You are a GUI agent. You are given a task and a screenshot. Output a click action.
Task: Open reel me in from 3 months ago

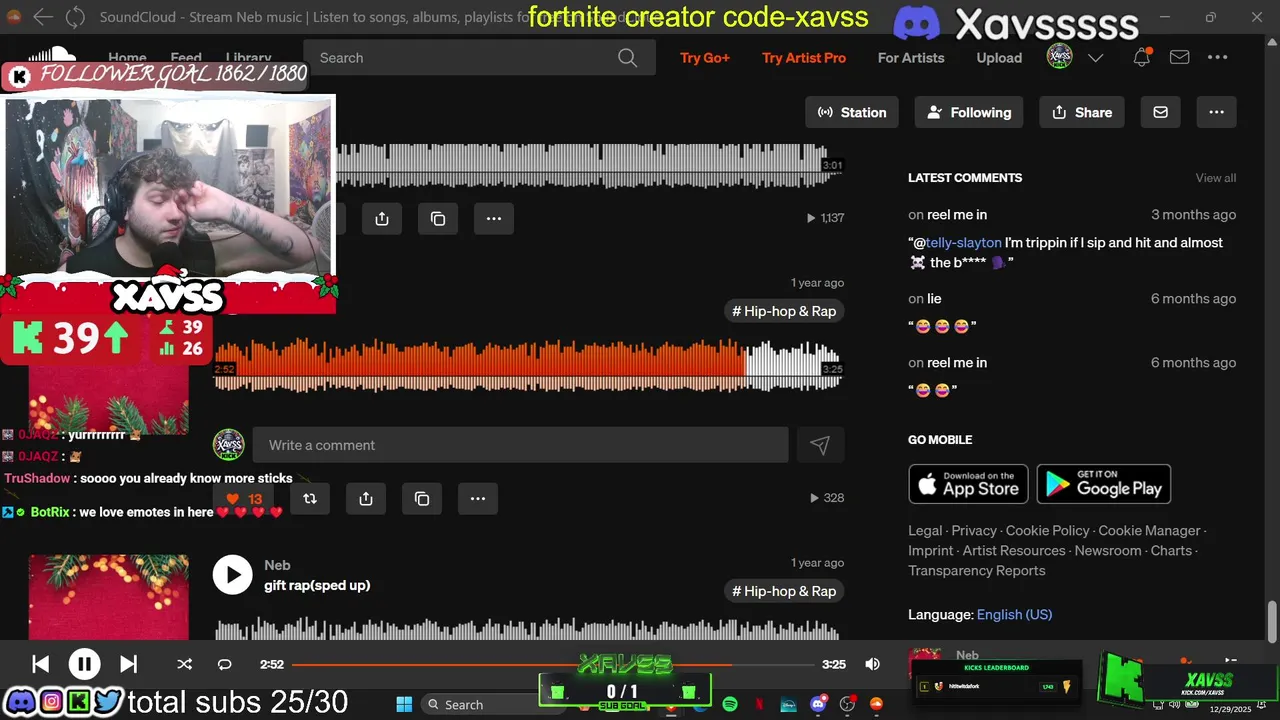click(957, 215)
